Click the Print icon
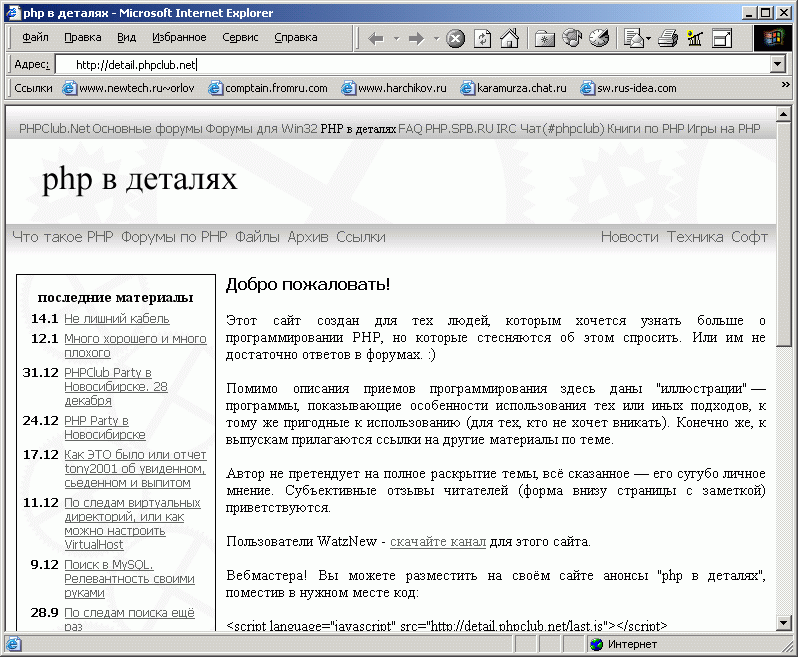This screenshot has width=798, height=657. pos(668,39)
